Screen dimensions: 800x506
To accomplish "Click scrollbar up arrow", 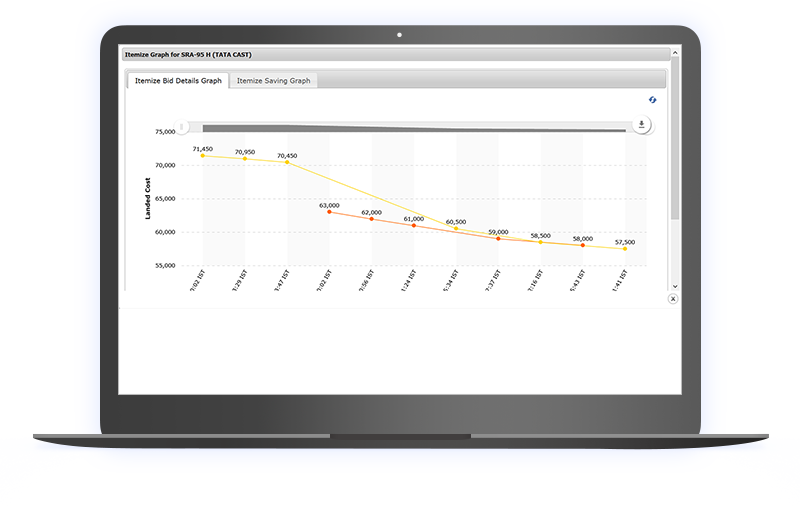I will [675, 53].
